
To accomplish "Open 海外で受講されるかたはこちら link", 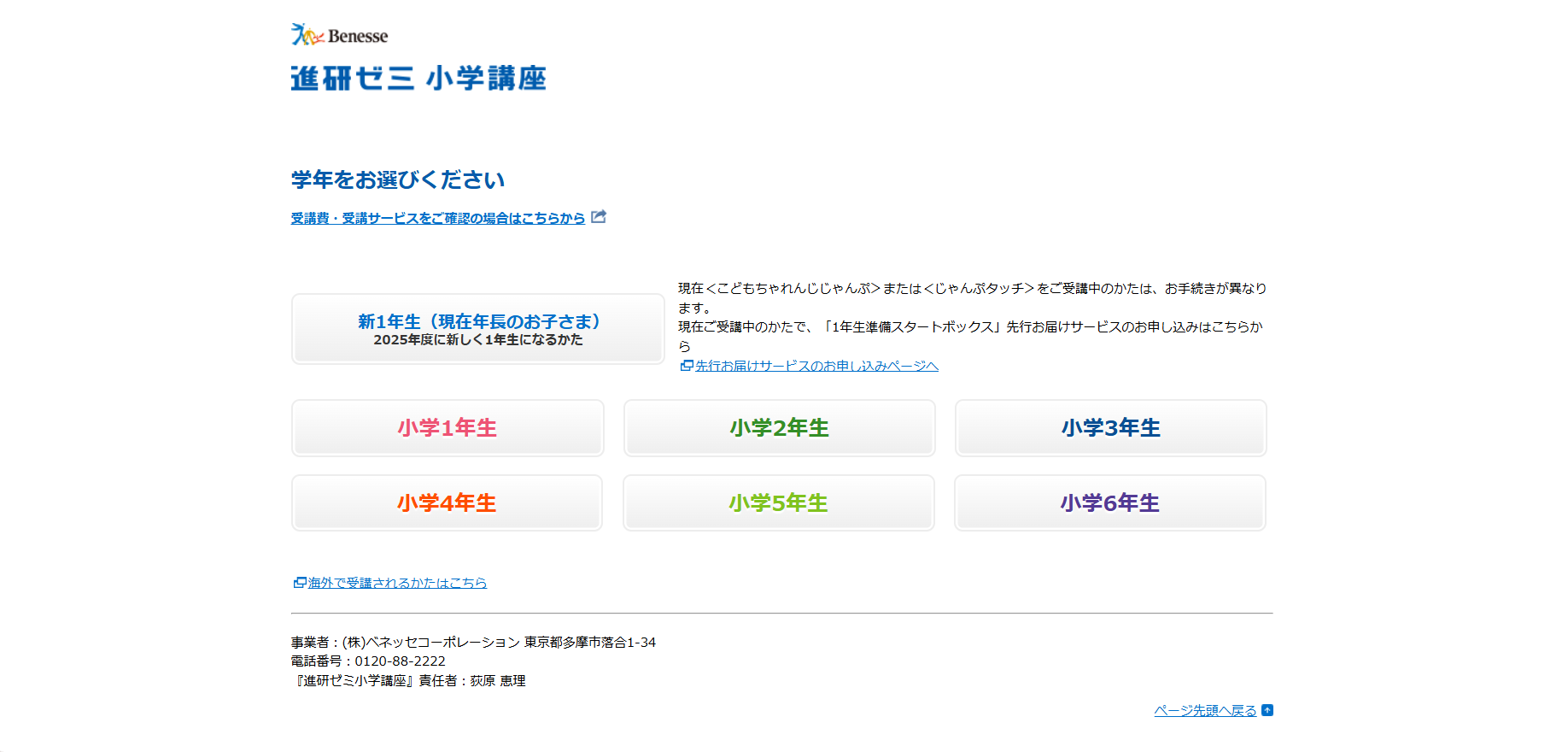I will pos(397,583).
